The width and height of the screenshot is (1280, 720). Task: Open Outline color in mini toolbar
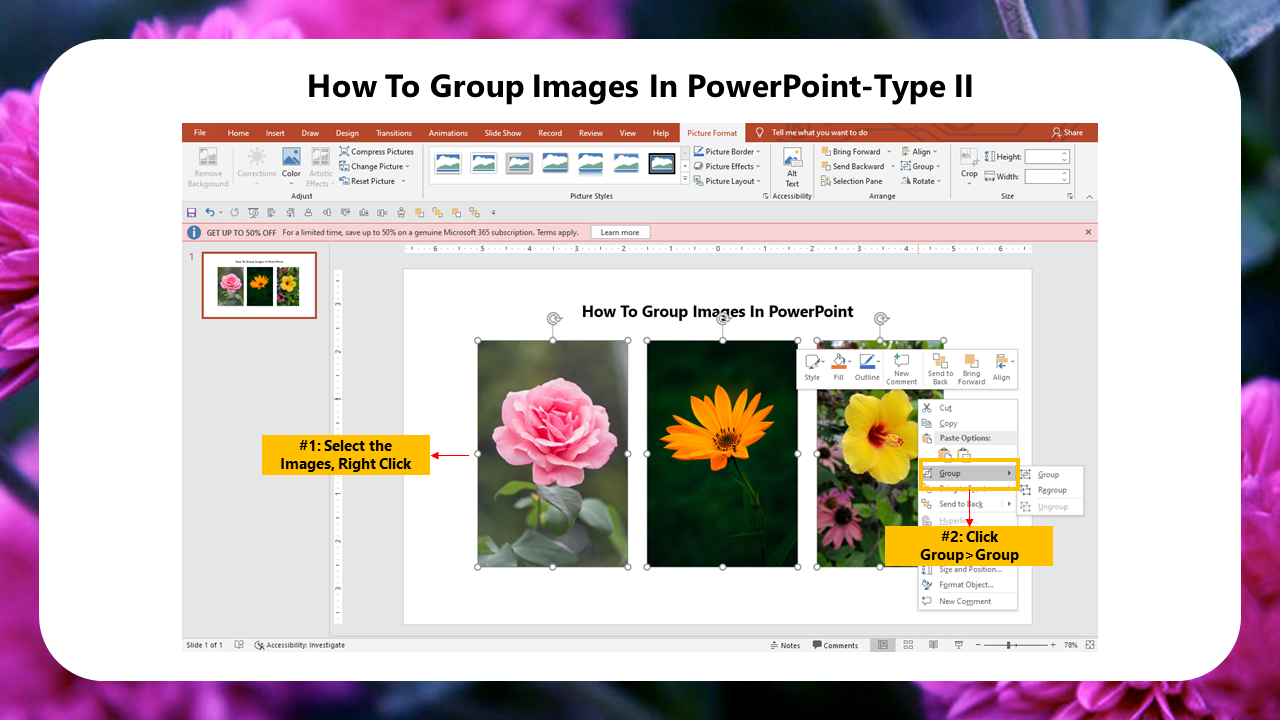(x=867, y=368)
